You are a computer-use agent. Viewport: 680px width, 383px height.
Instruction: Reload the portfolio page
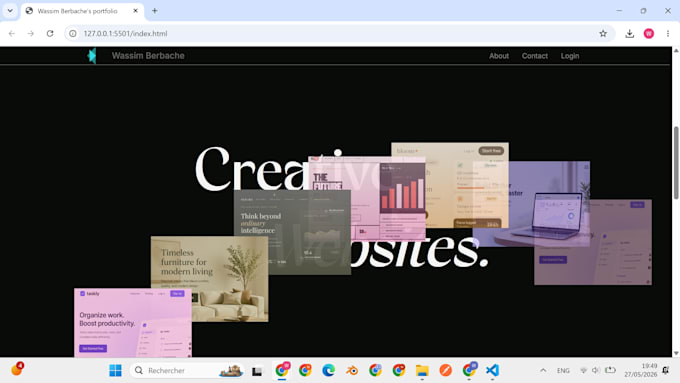[50, 33]
